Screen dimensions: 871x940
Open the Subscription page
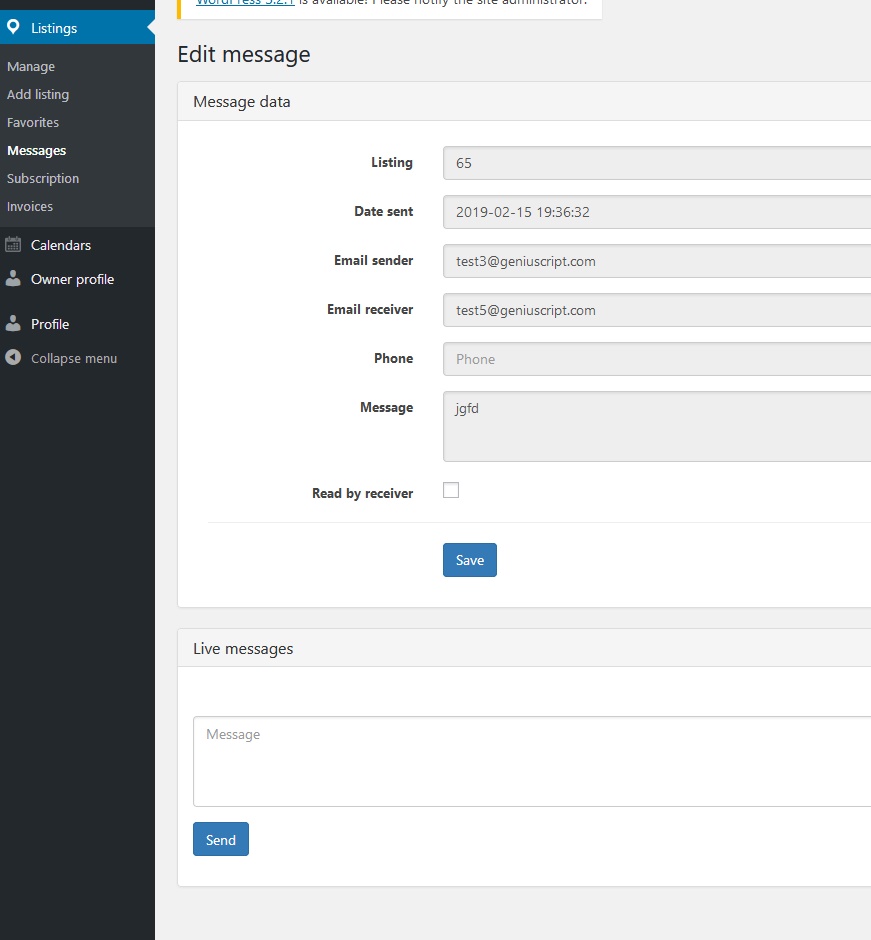[x=43, y=179]
